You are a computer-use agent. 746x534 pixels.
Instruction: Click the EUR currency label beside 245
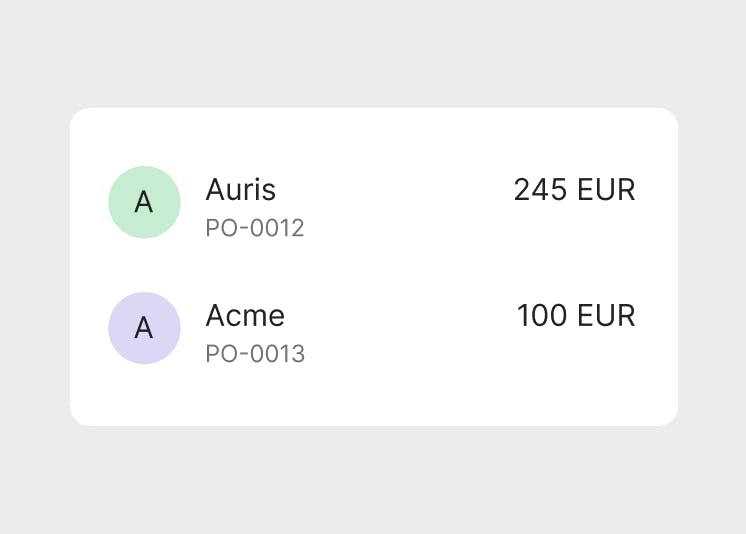(x=606, y=189)
